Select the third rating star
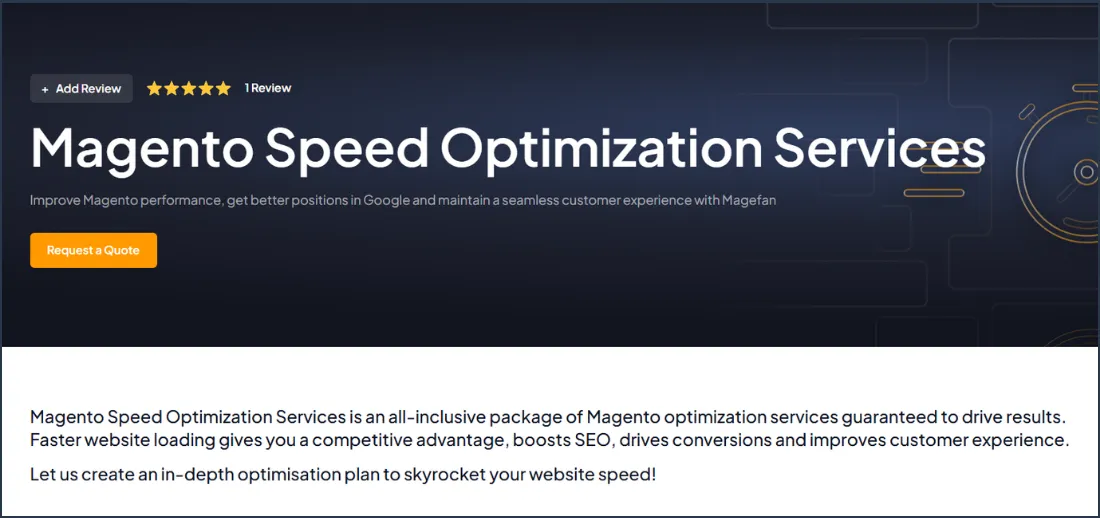This screenshot has width=1100, height=518. click(x=189, y=88)
